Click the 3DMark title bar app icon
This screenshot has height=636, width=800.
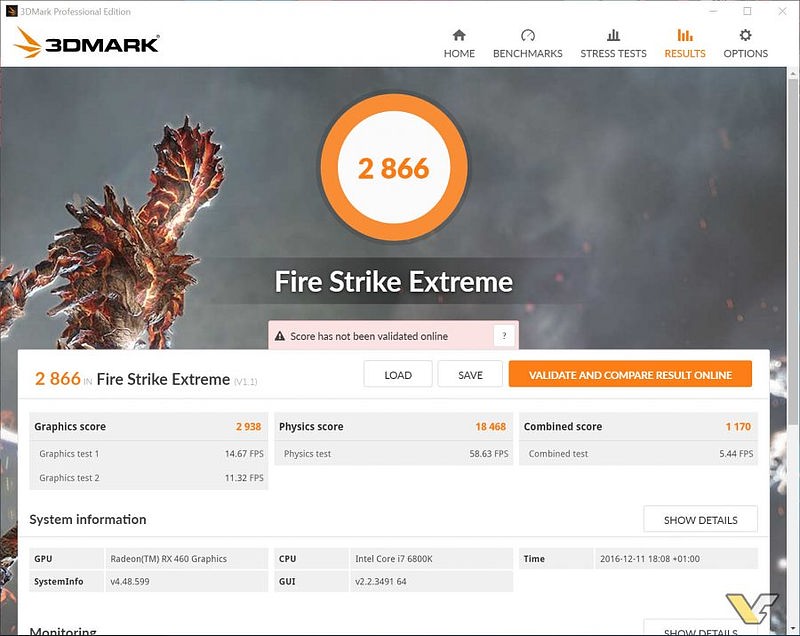(x=11, y=11)
